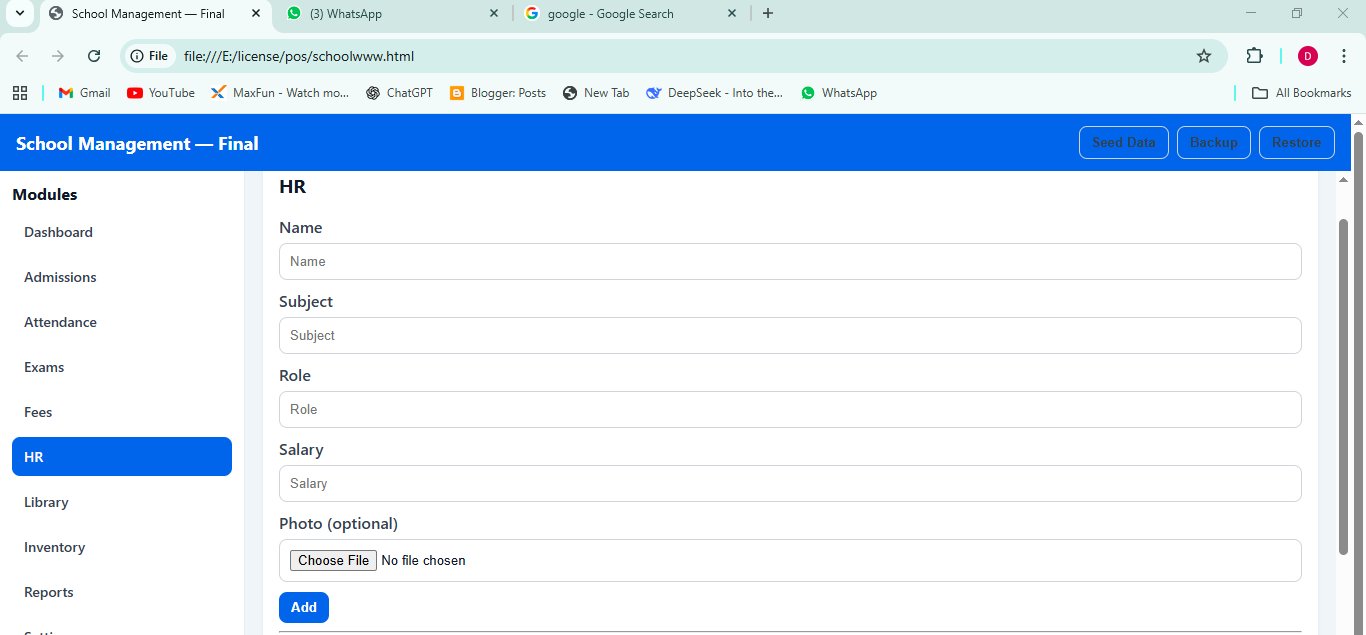Click the browser reload icon

[x=94, y=56]
